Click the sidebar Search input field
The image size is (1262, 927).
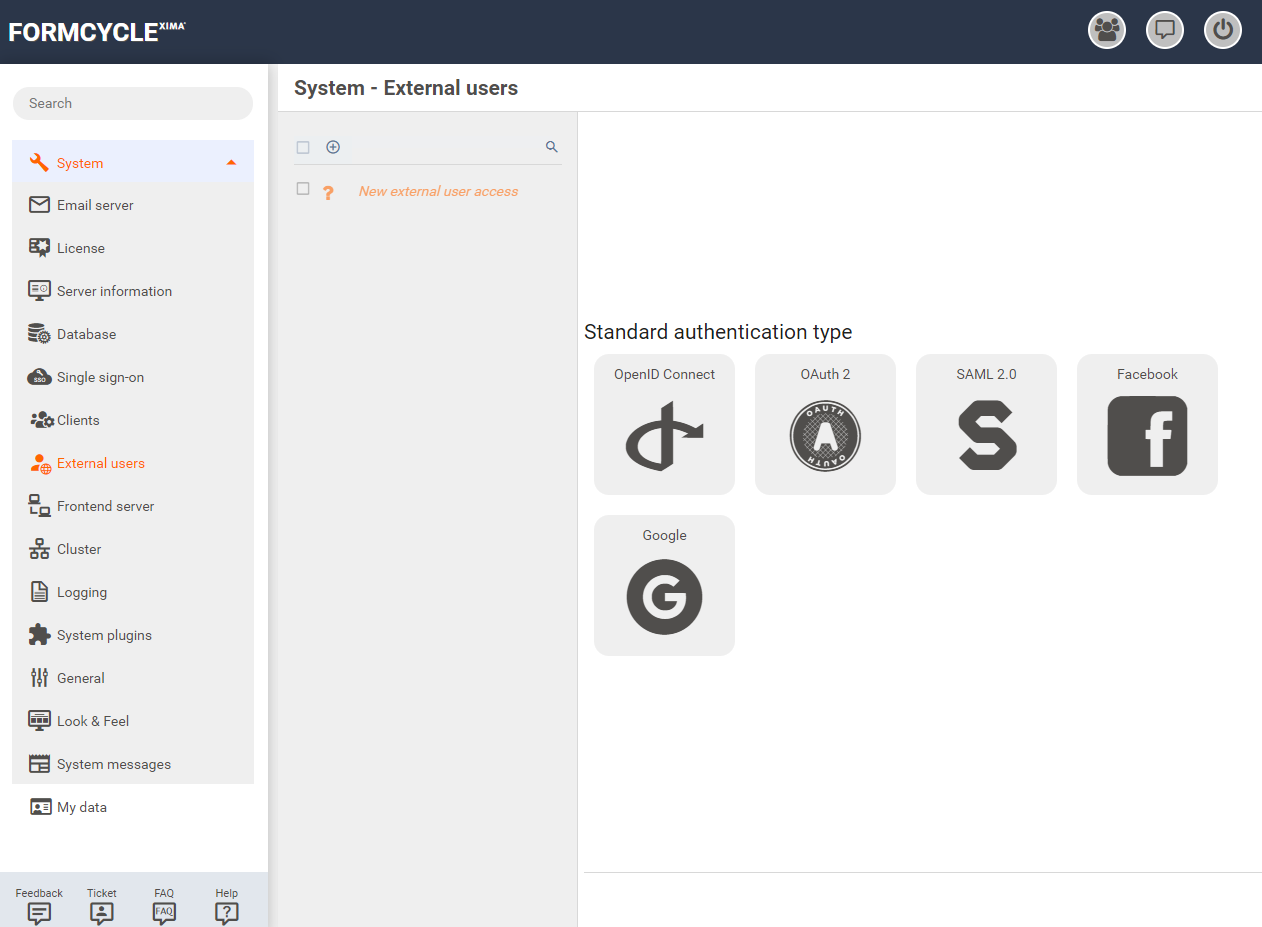(133, 103)
